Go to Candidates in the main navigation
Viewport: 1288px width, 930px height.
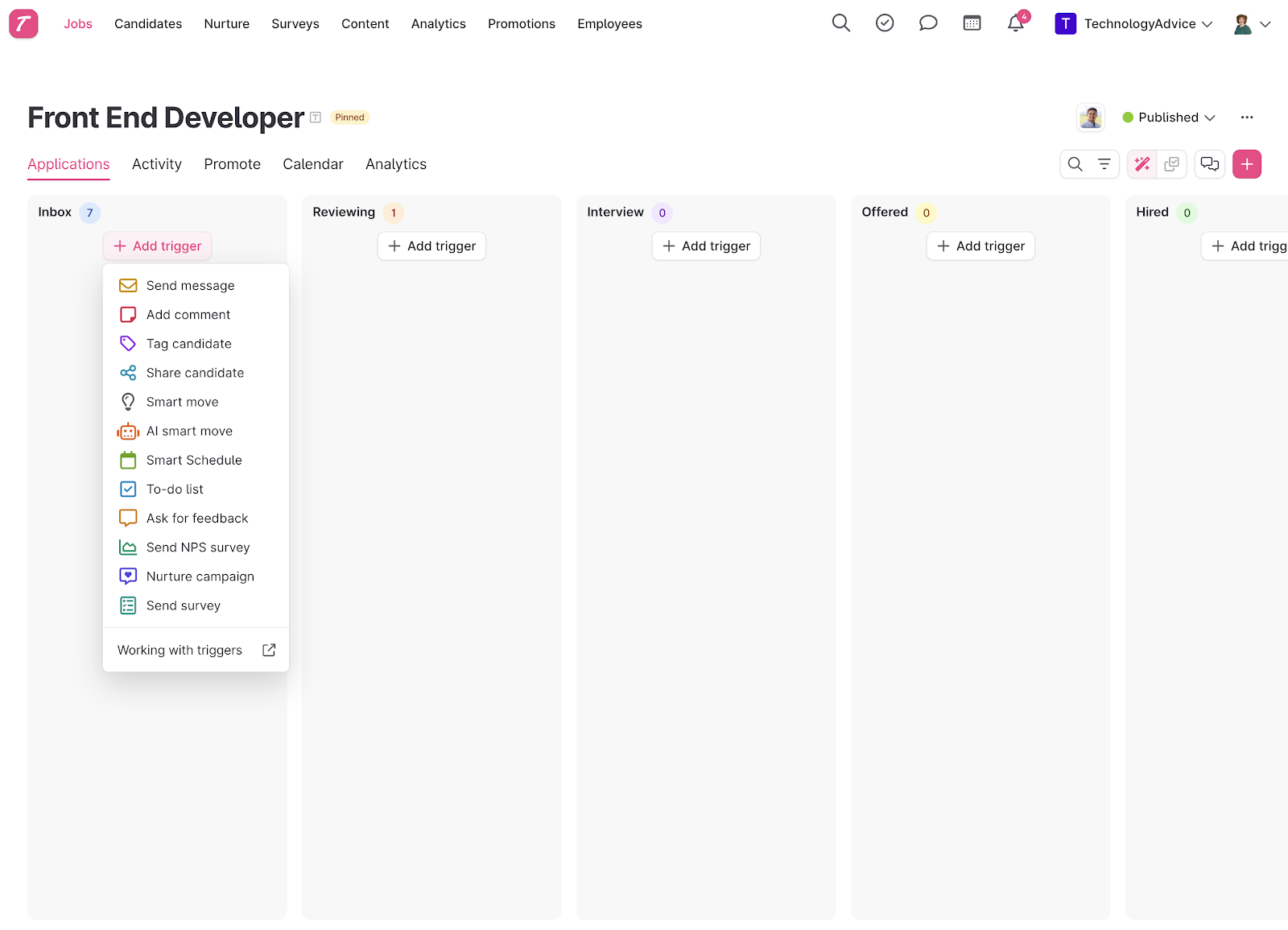(x=148, y=23)
